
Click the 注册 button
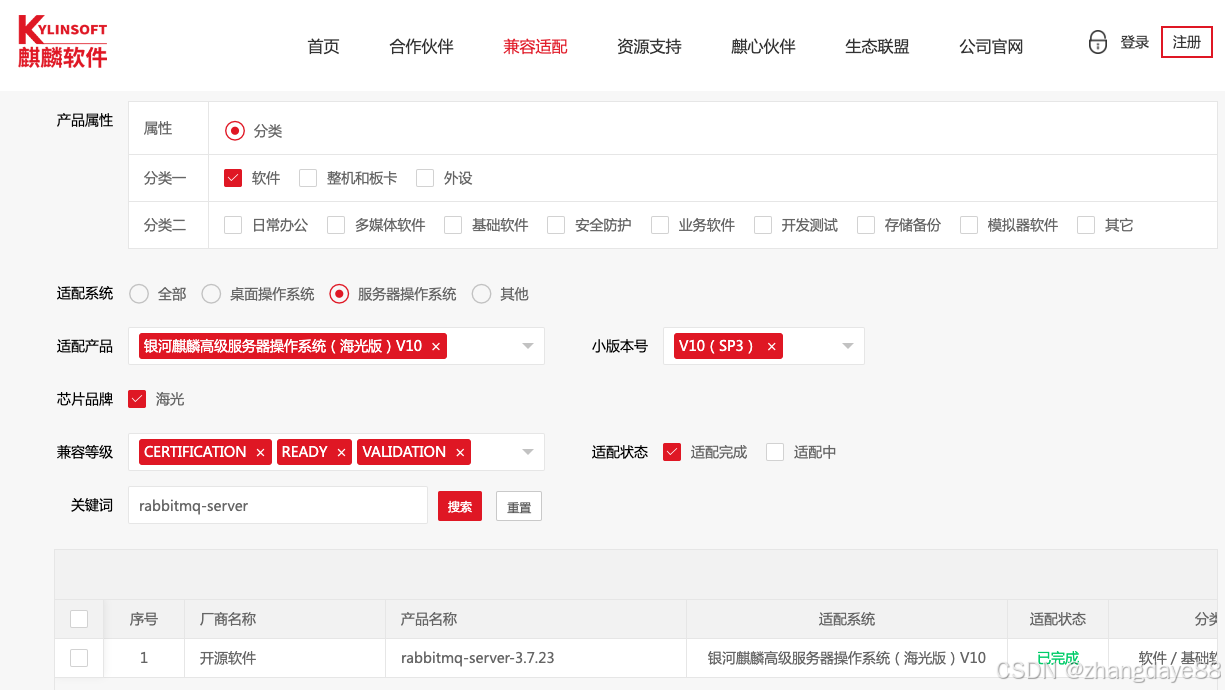pos(1187,42)
